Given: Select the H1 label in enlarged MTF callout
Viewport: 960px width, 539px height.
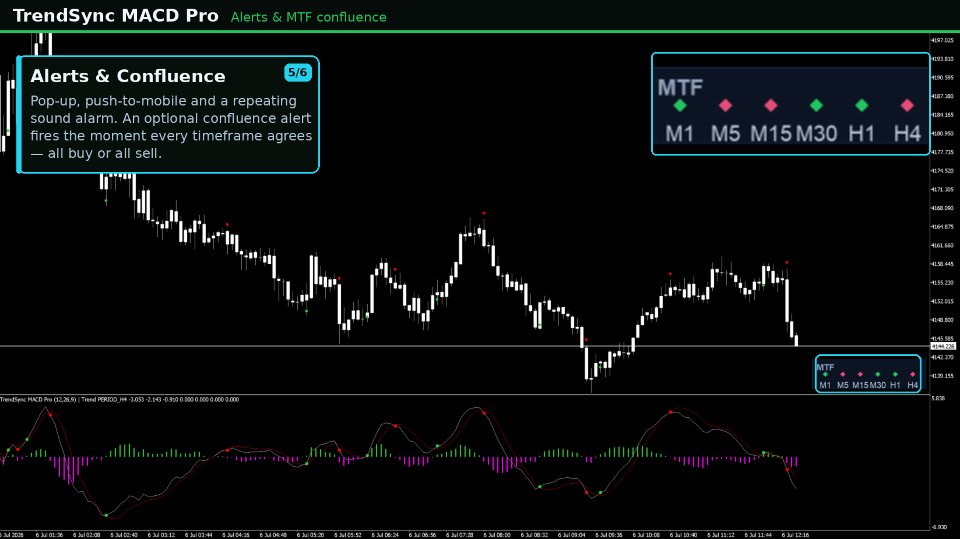Looking at the screenshot, I should point(861,134).
